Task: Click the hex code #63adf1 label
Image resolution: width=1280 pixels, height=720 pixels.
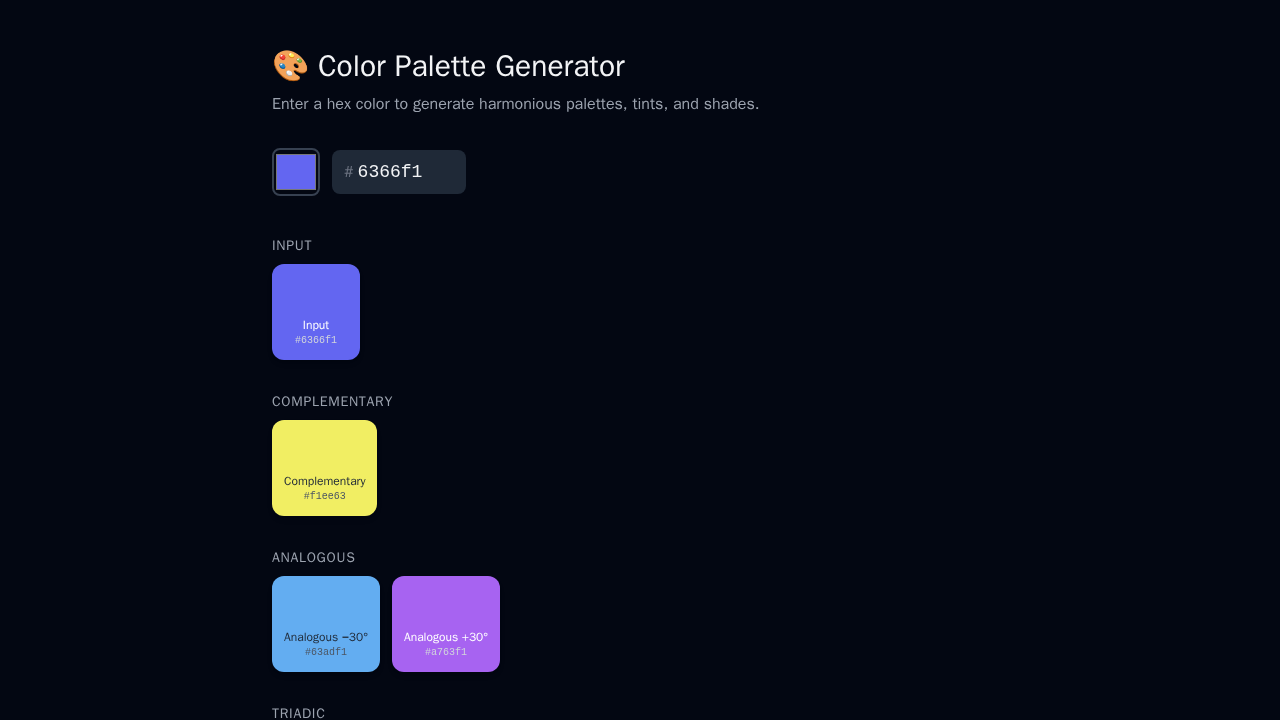Action: point(326,651)
